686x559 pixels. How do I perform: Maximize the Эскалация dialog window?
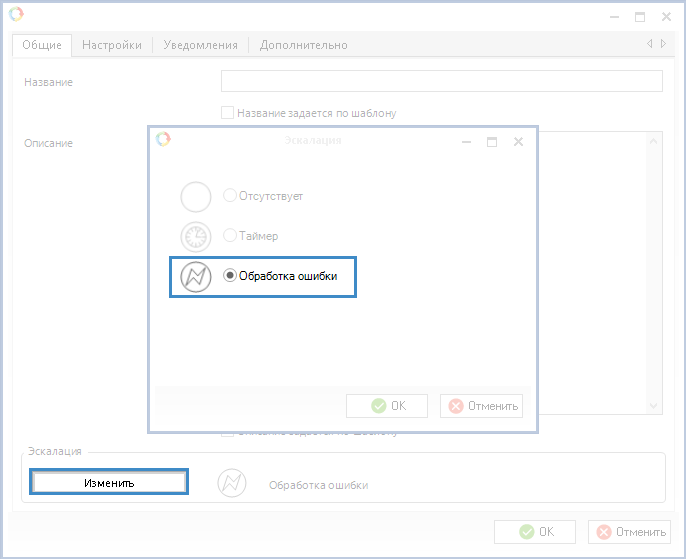tap(492, 142)
